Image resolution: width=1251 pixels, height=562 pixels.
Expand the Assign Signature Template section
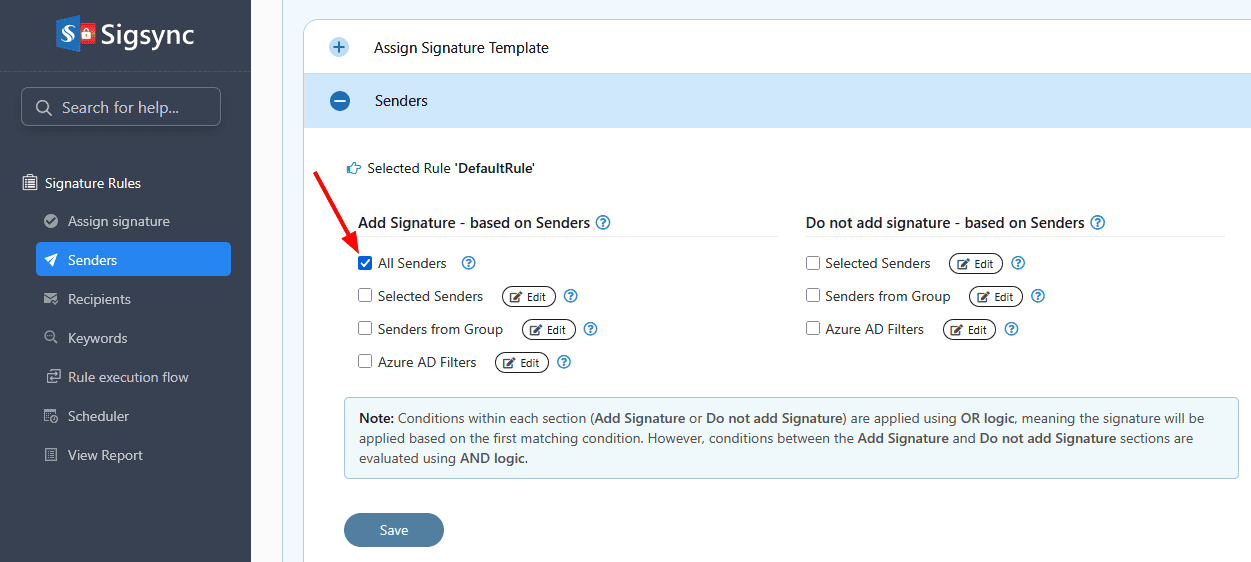(x=340, y=47)
